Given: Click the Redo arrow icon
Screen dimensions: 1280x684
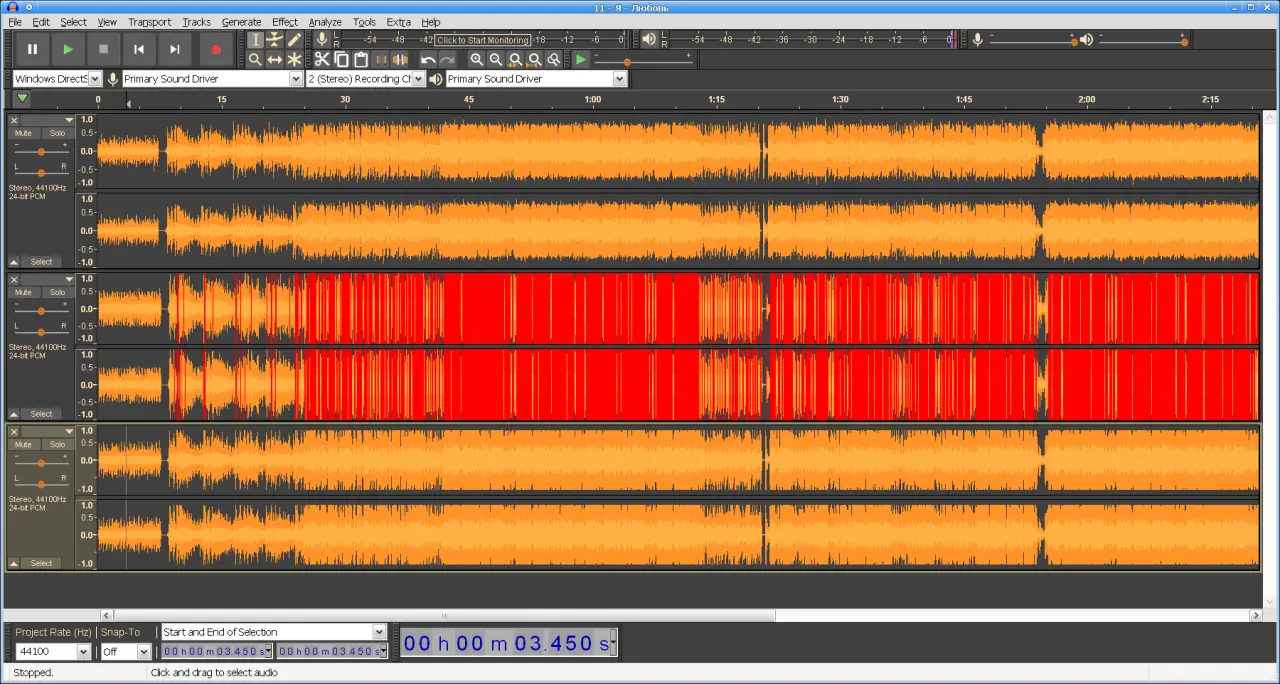Looking at the screenshot, I should [x=447, y=59].
